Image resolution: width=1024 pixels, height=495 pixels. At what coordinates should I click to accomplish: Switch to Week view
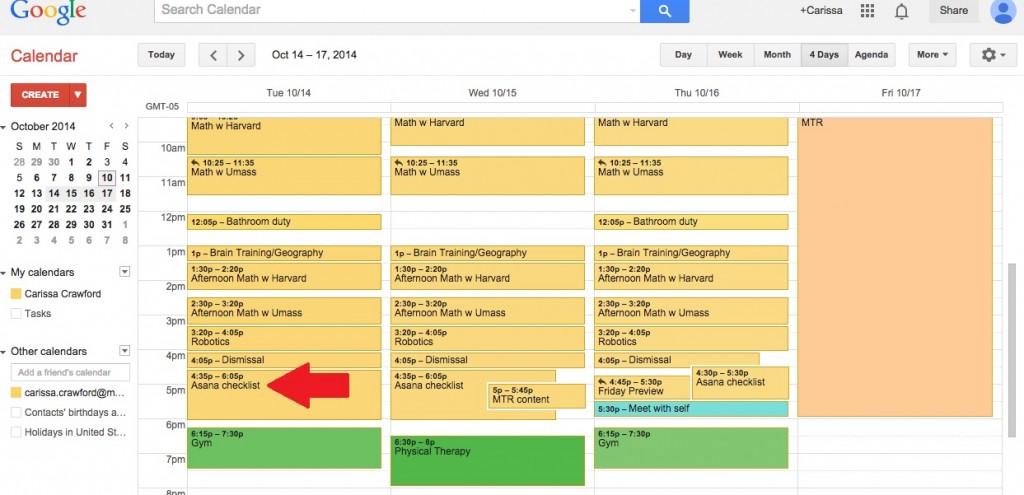point(730,55)
